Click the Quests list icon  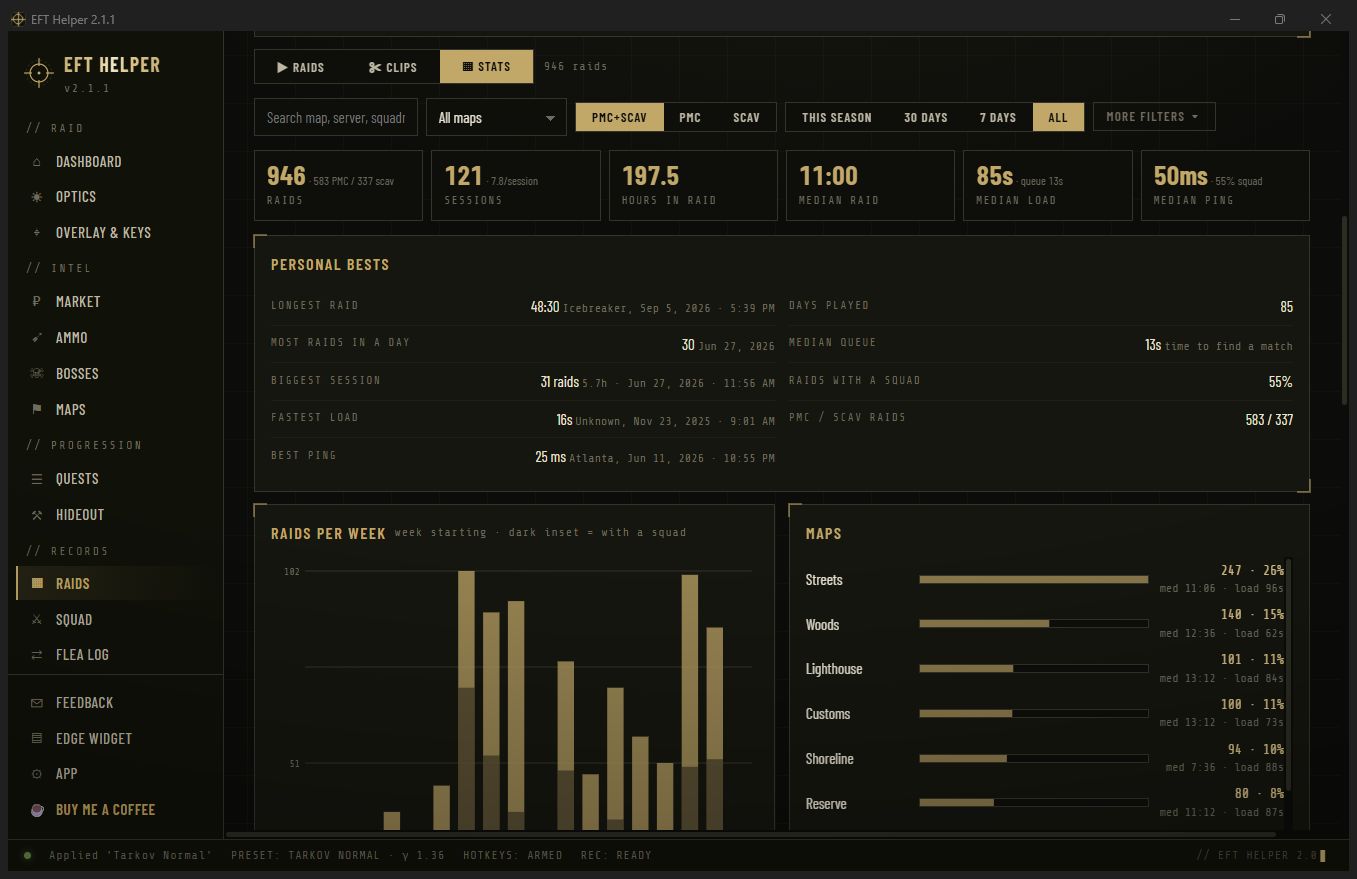[x=37, y=479]
